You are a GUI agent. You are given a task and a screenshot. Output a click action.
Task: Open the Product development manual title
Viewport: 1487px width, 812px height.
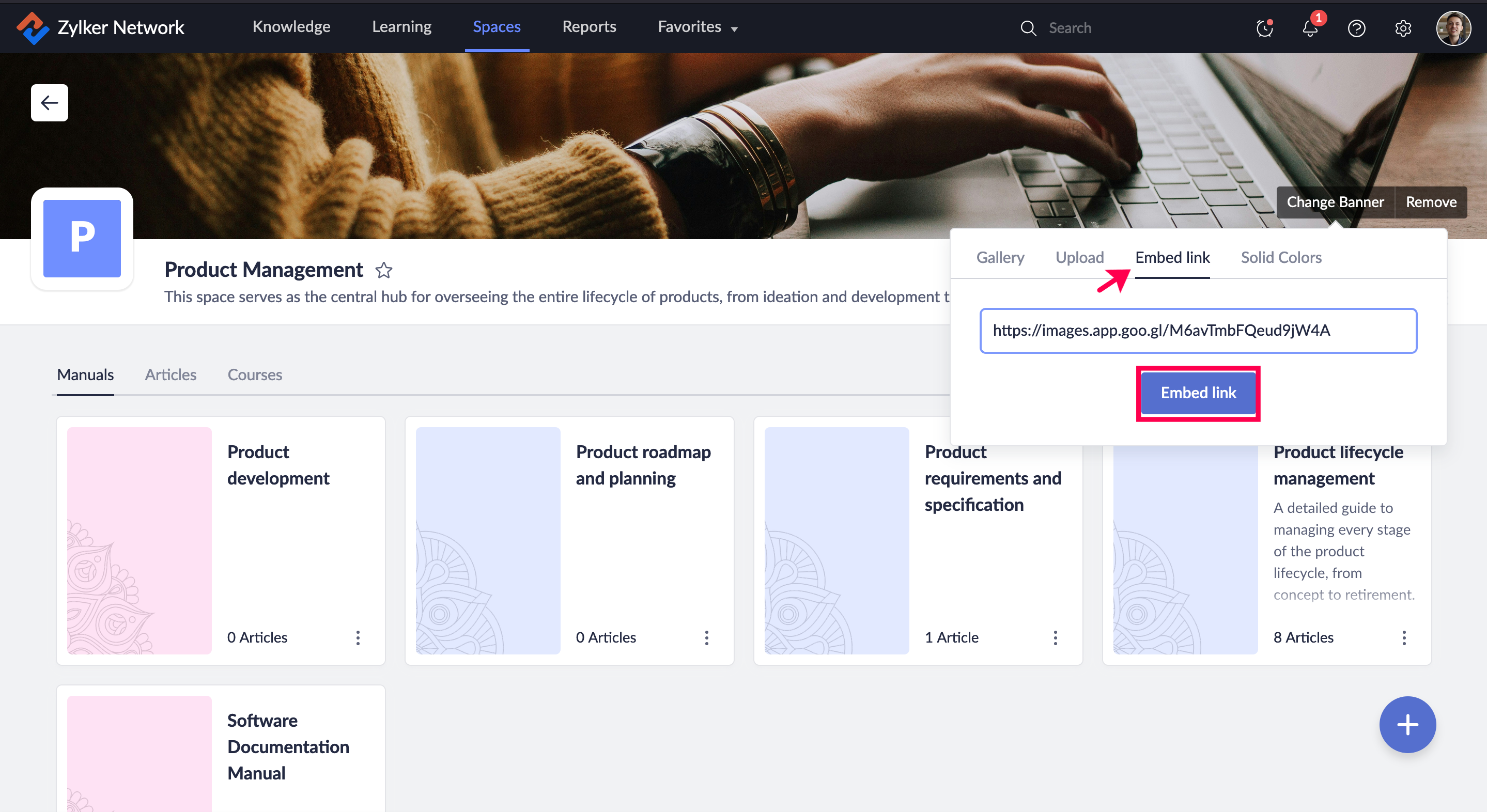[278, 465]
